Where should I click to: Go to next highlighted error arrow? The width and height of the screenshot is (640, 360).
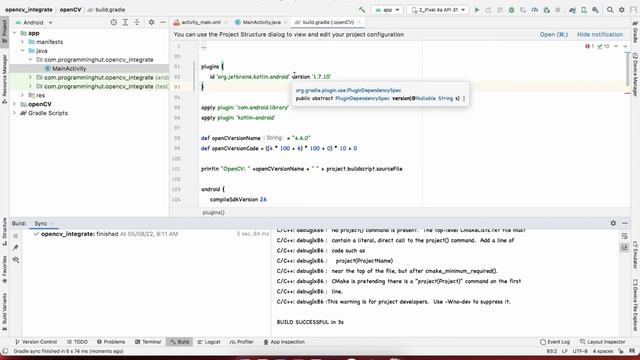click(625, 46)
